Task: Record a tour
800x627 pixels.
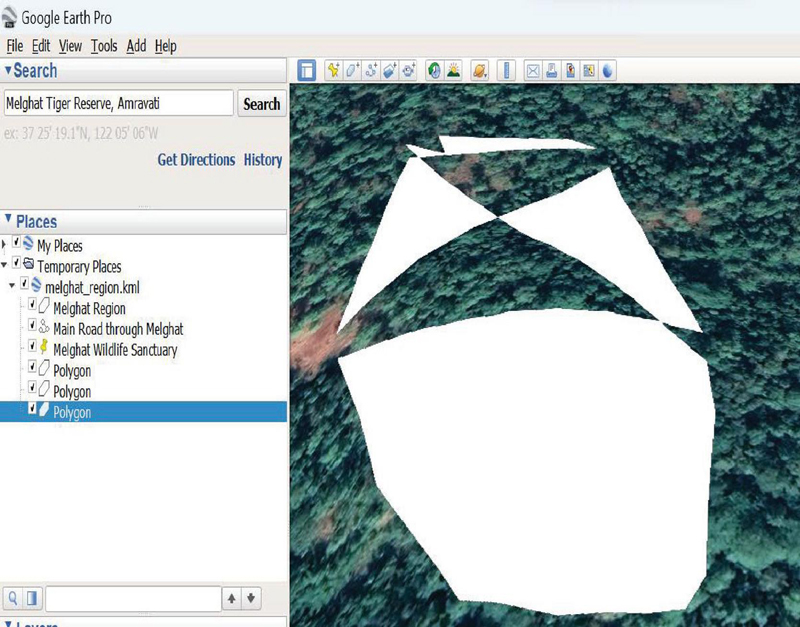Action: tap(409, 70)
